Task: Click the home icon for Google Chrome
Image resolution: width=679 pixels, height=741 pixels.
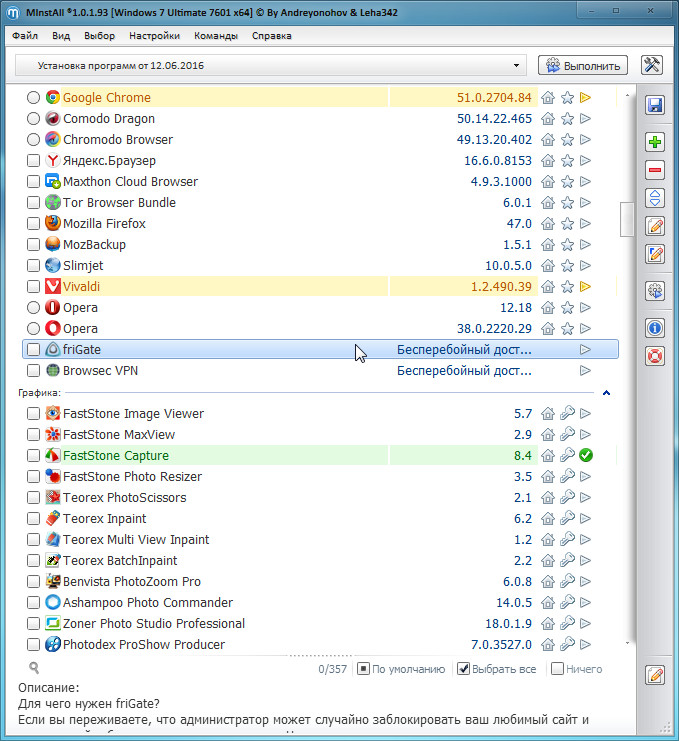Action: click(548, 97)
